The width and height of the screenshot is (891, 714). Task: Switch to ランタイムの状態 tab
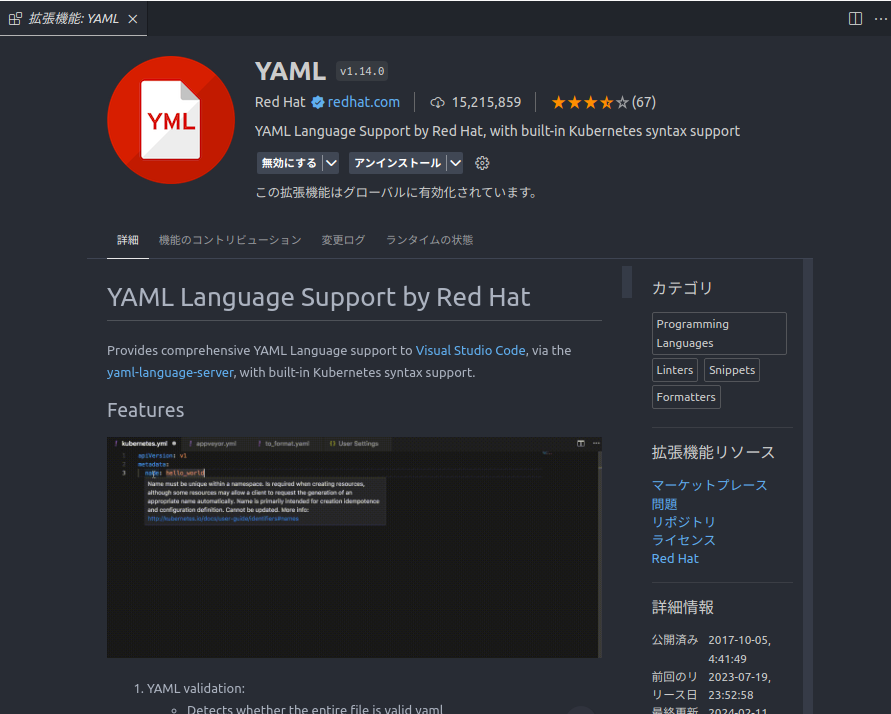coord(430,240)
